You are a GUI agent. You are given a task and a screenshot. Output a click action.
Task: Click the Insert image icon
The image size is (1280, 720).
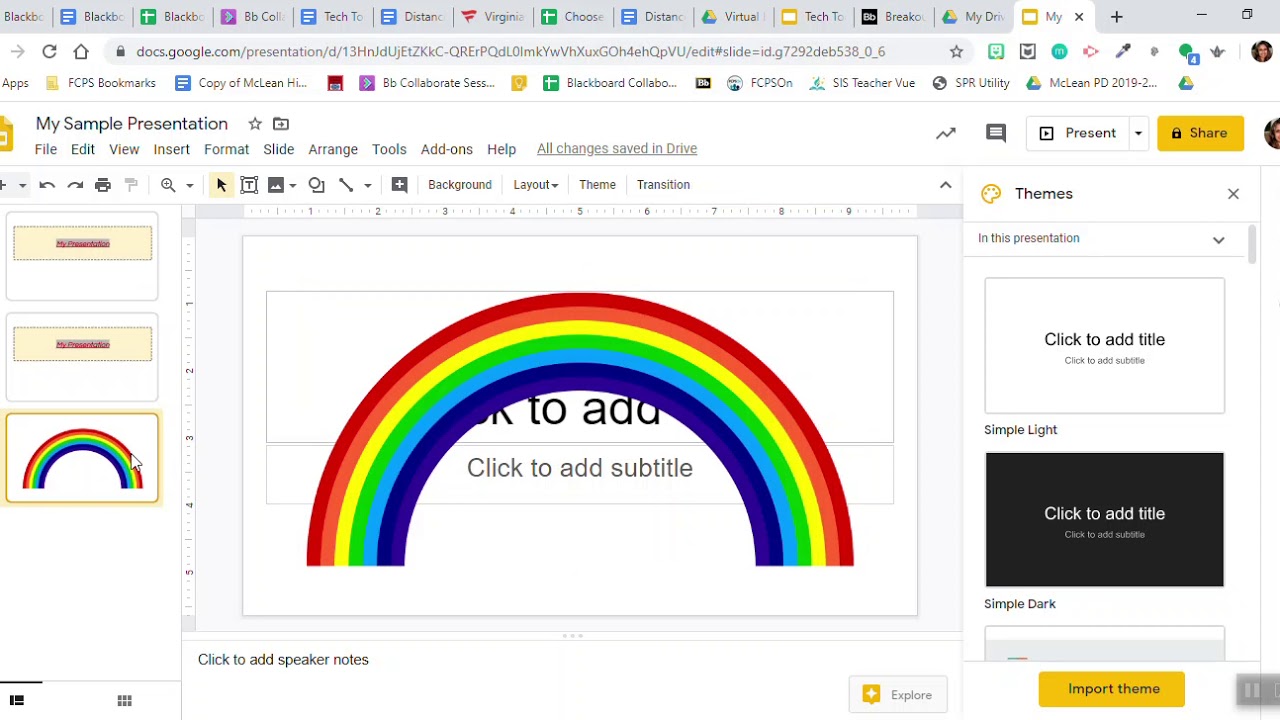[x=276, y=185]
